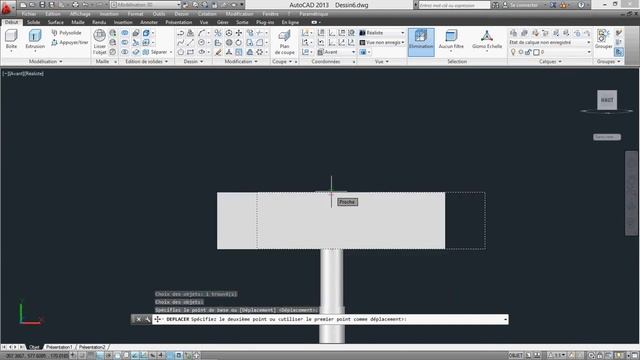Open the Réaliste visual style dropdown
This screenshot has height=360, width=640.
click(382, 33)
